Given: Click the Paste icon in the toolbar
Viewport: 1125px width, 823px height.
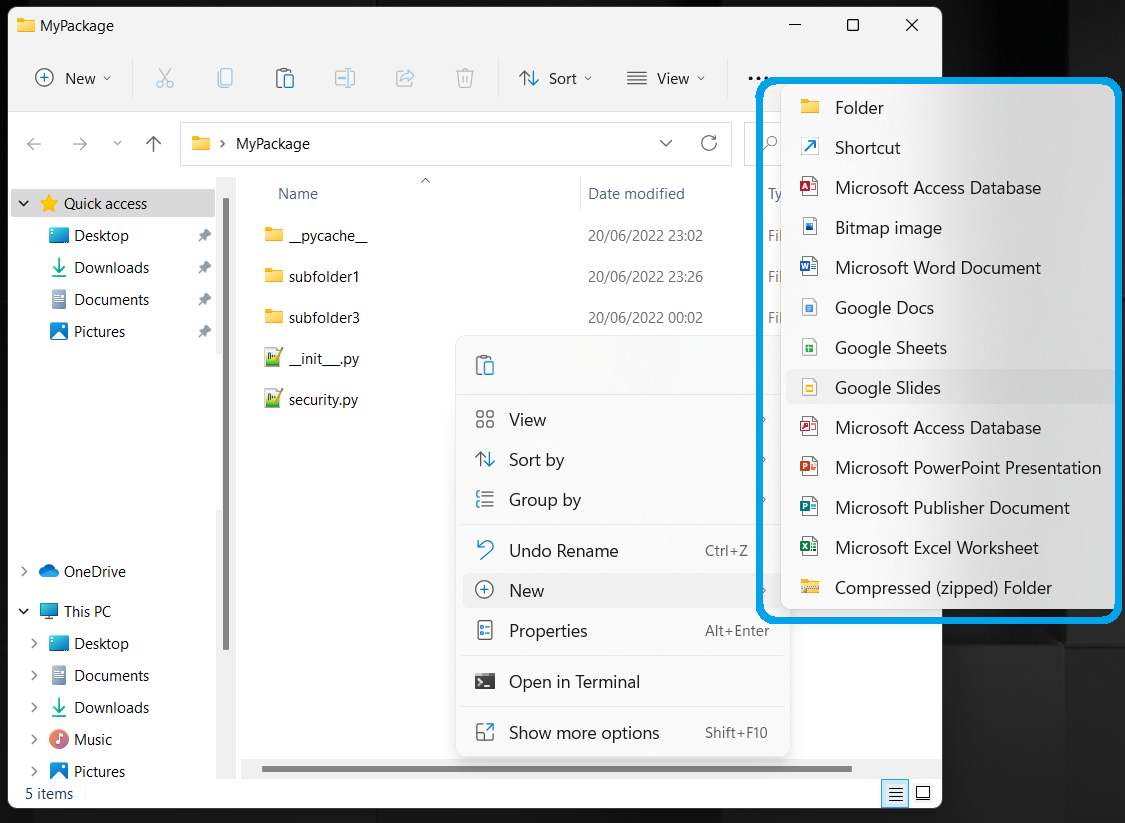Looking at the screenshot, I should click(x=285, y=78).
